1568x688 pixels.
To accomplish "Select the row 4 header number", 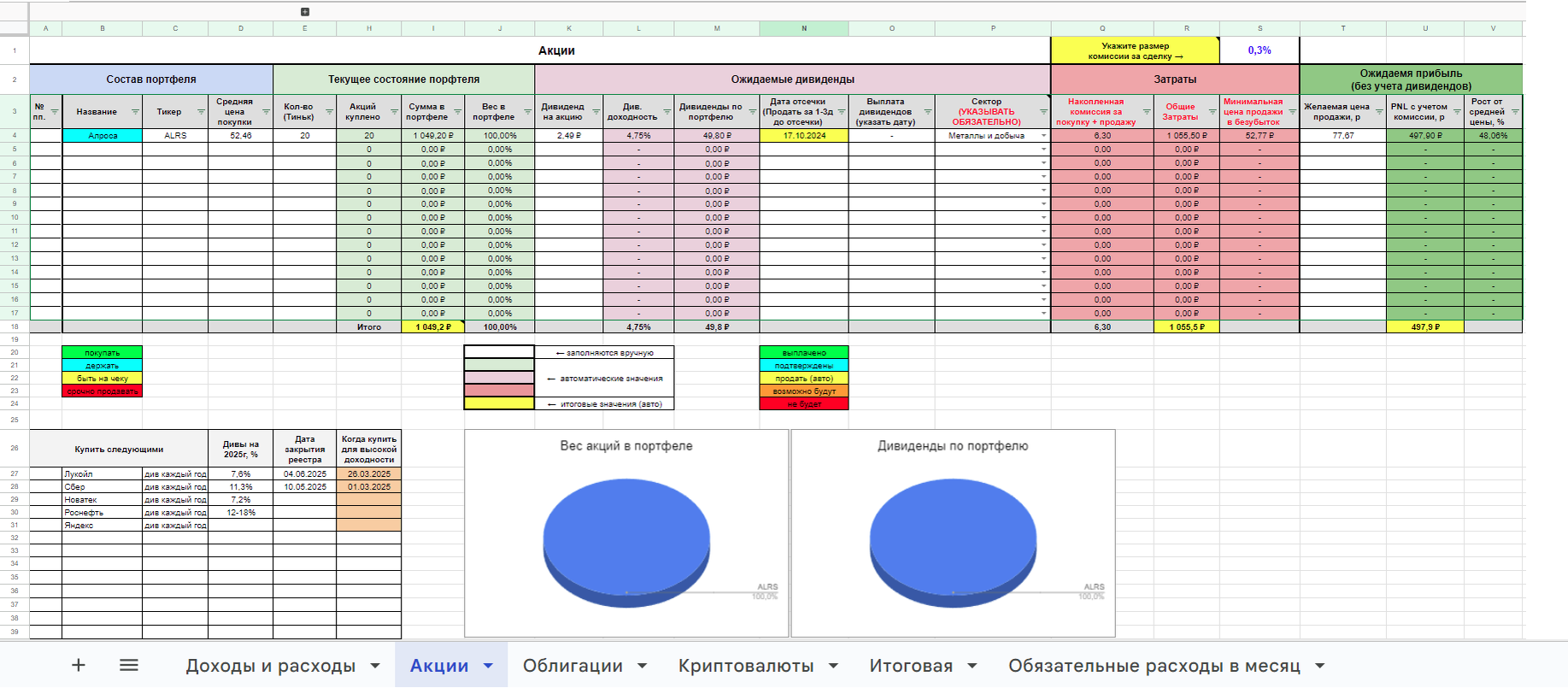I will 15,135.
